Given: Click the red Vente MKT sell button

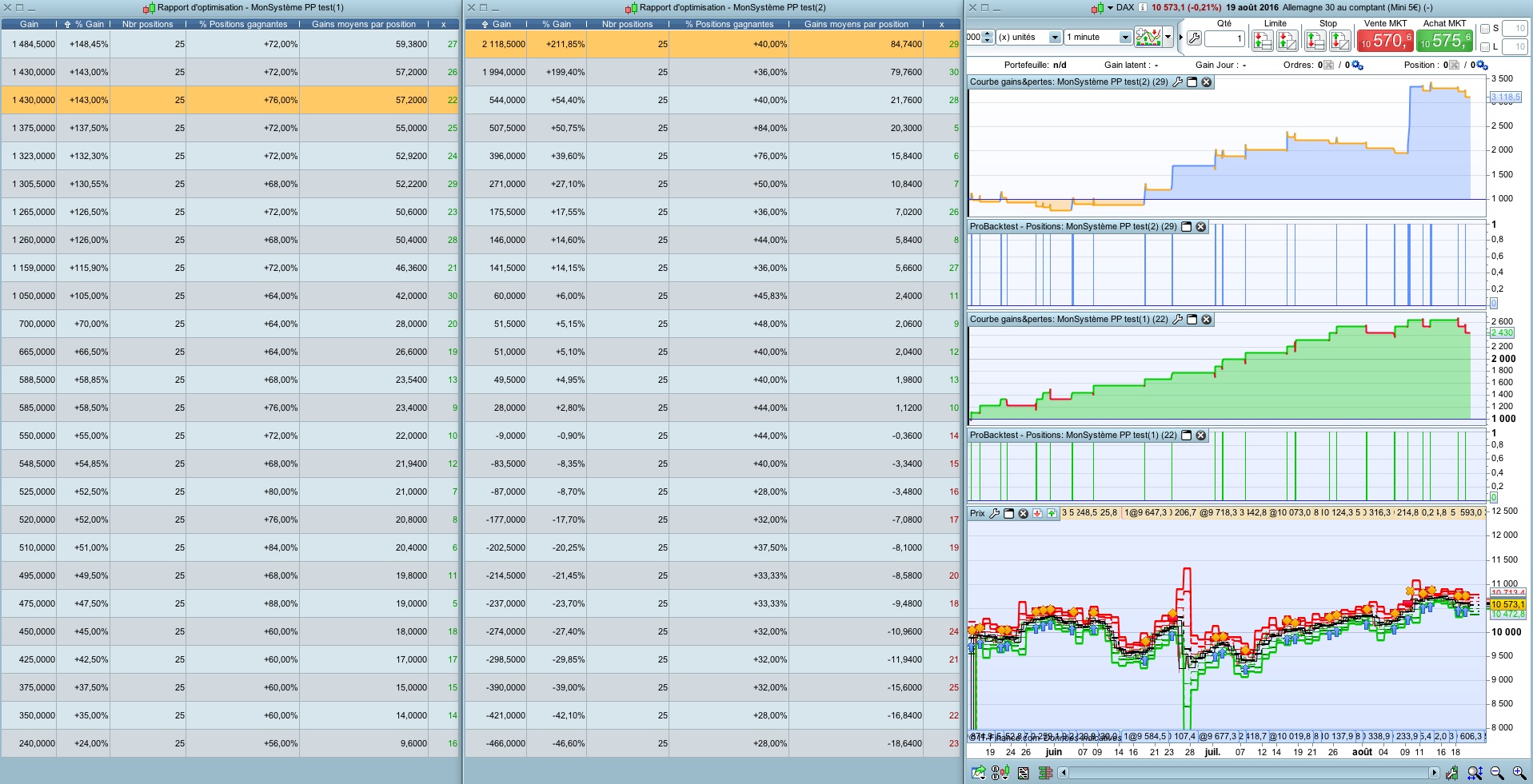Looking at the screenshot, I should coord(1385,40).
